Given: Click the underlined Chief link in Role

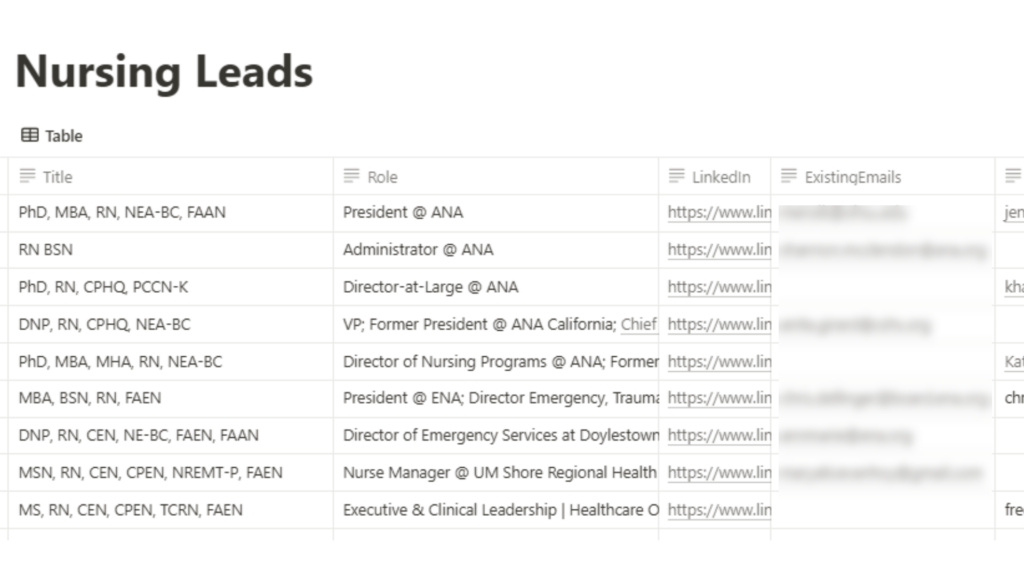Looking at the screenshot, I should (x=639, y=324).
